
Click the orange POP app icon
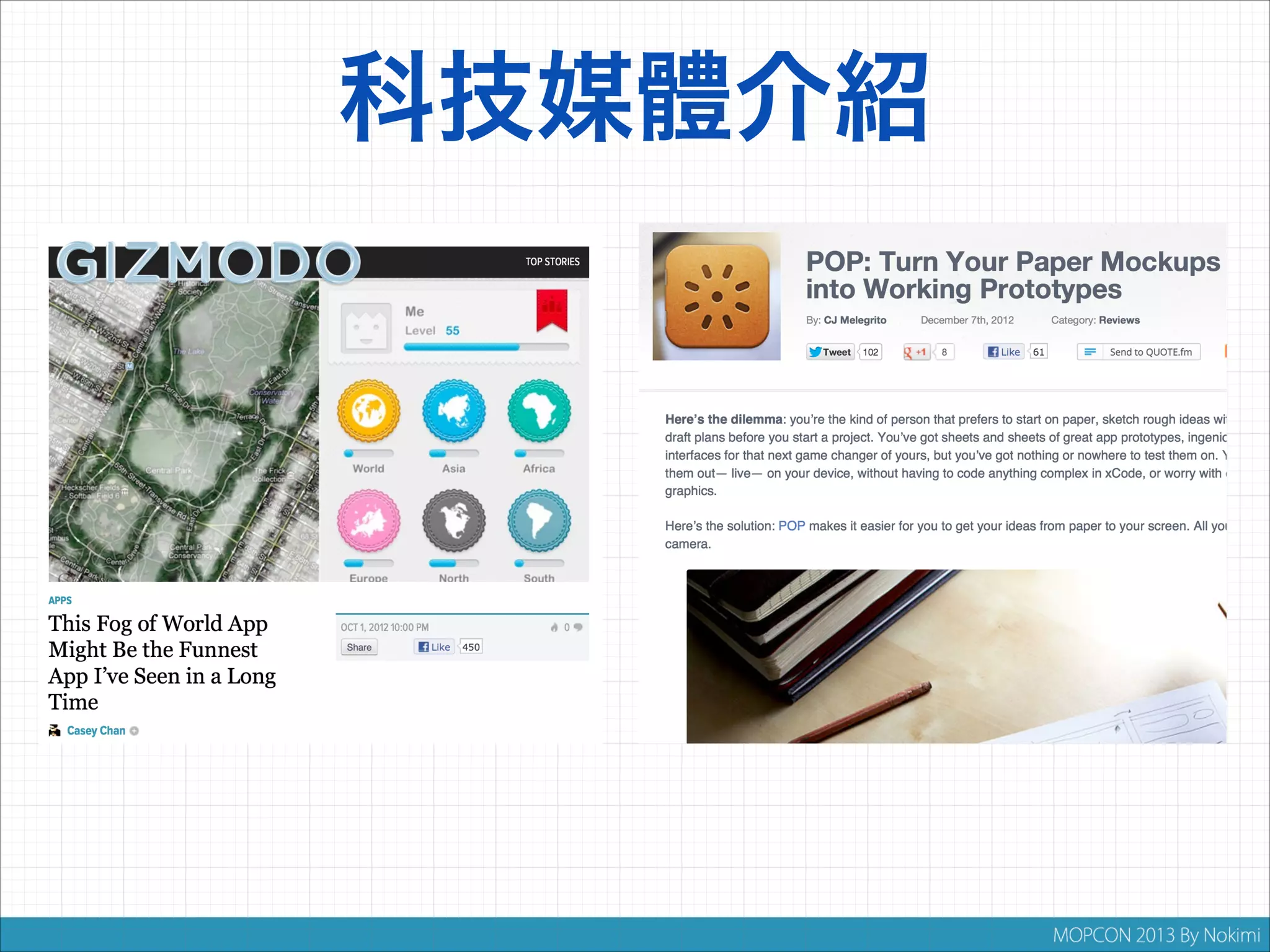coord(717,296)
